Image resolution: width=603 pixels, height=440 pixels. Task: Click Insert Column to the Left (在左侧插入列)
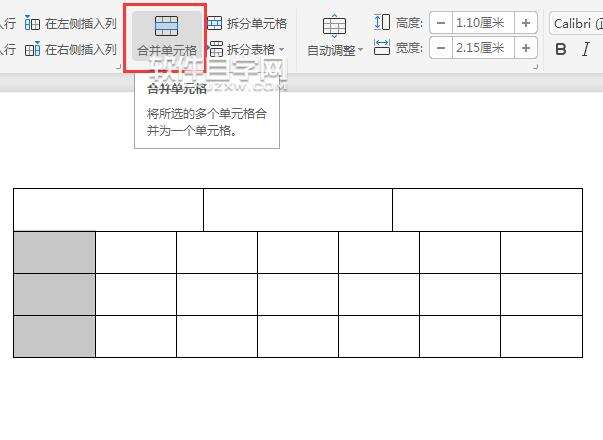(x=71, y=23)
